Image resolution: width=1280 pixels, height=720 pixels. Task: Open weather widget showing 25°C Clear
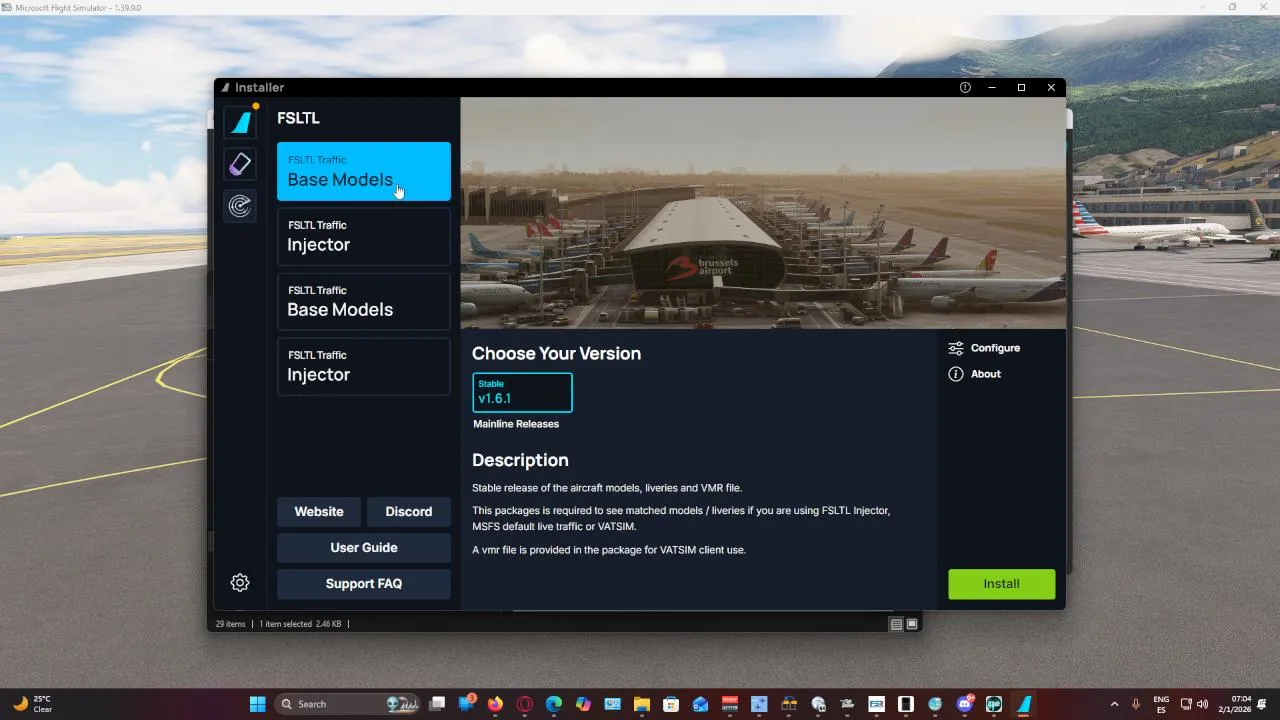click(x=33, y=704)
